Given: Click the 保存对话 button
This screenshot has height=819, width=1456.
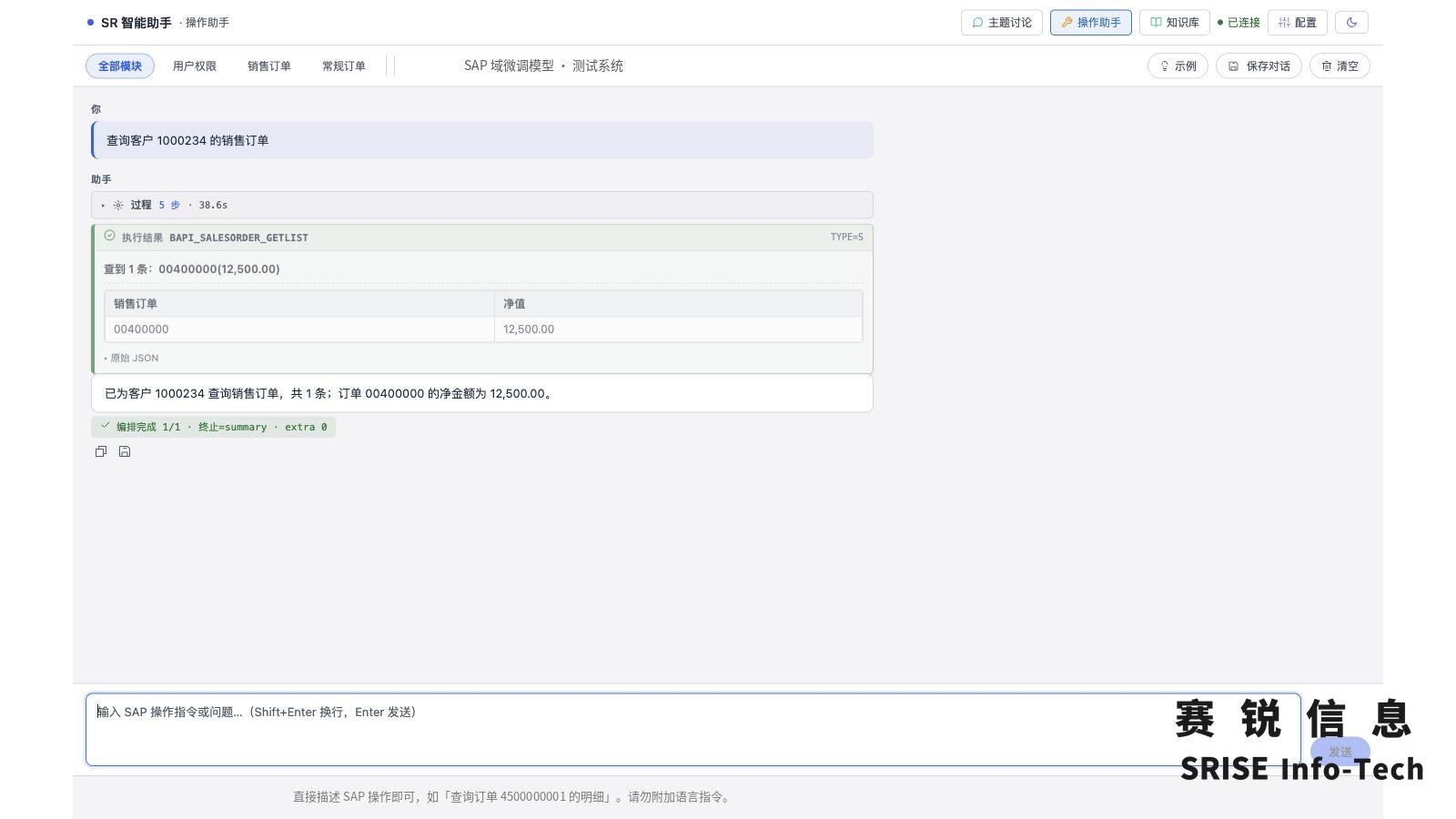Looking at the screenshot, I should 1259,66.
